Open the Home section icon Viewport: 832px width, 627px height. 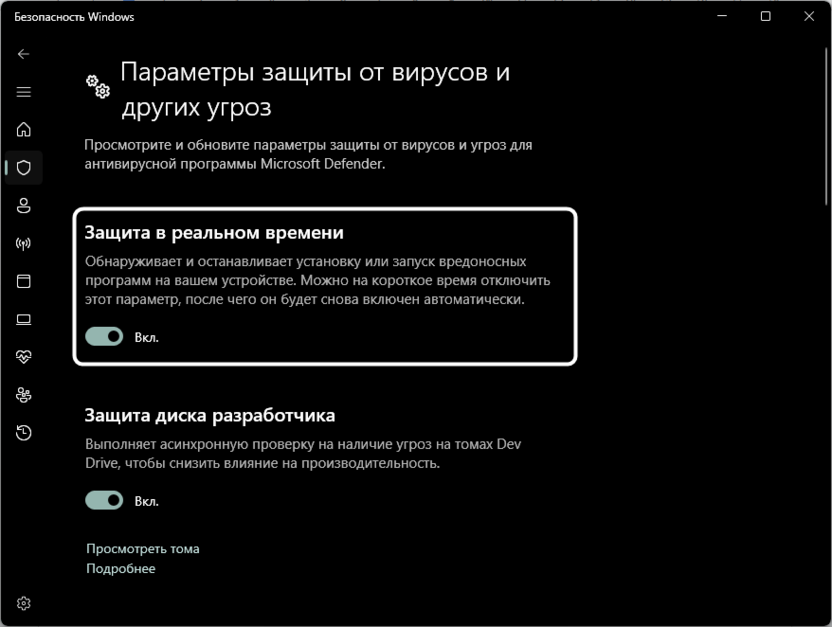[23, 129]
